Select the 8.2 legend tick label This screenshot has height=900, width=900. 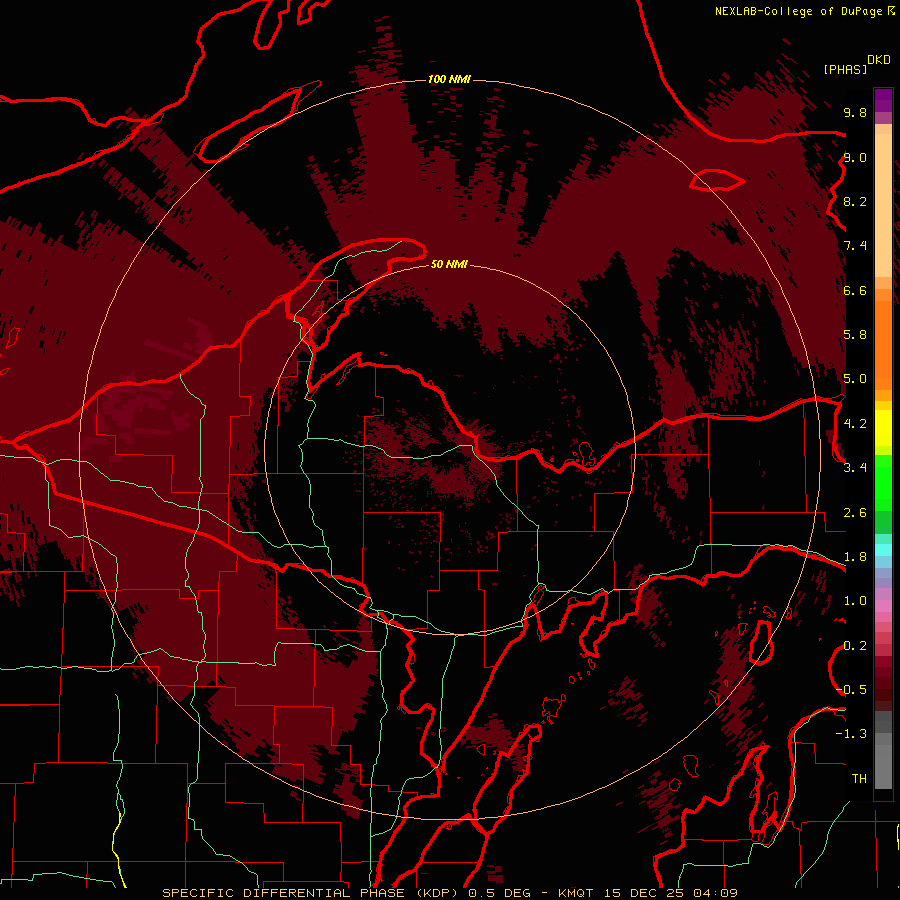[855, 201]
